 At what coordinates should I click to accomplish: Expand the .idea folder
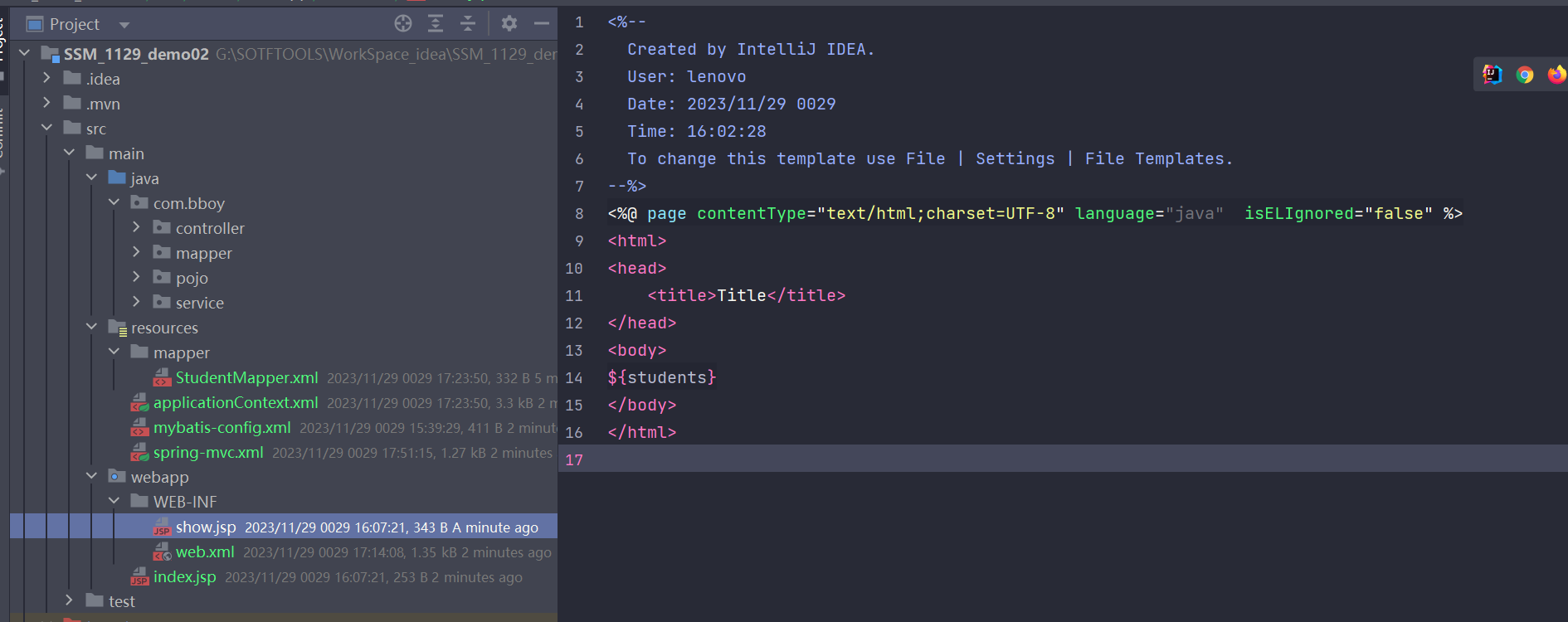point(47,78)
